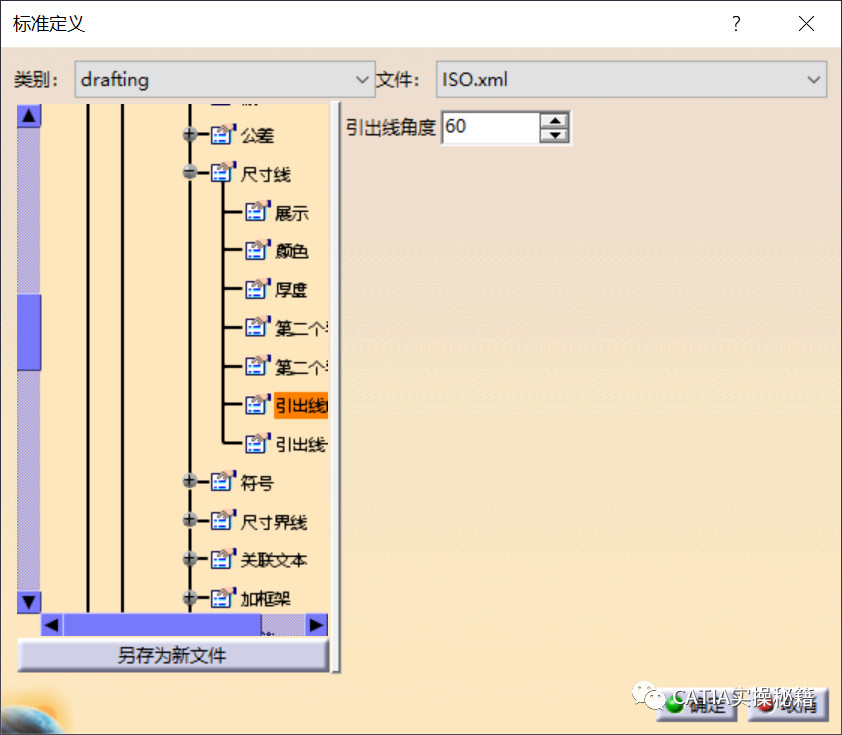842x735 pixels.
Task: Click the icon beside 符号 node
Action: tap(221, 482)
